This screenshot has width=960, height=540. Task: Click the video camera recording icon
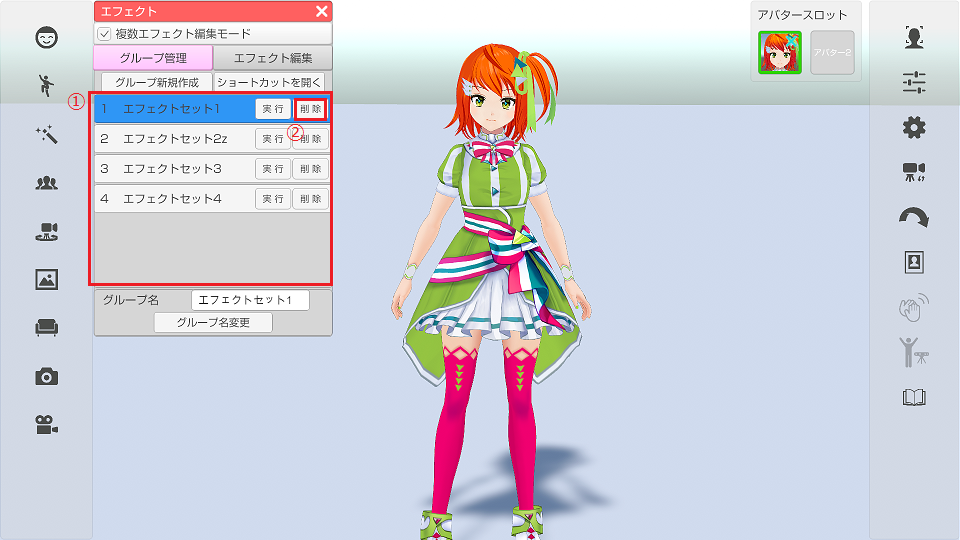(x=47, y=424)
